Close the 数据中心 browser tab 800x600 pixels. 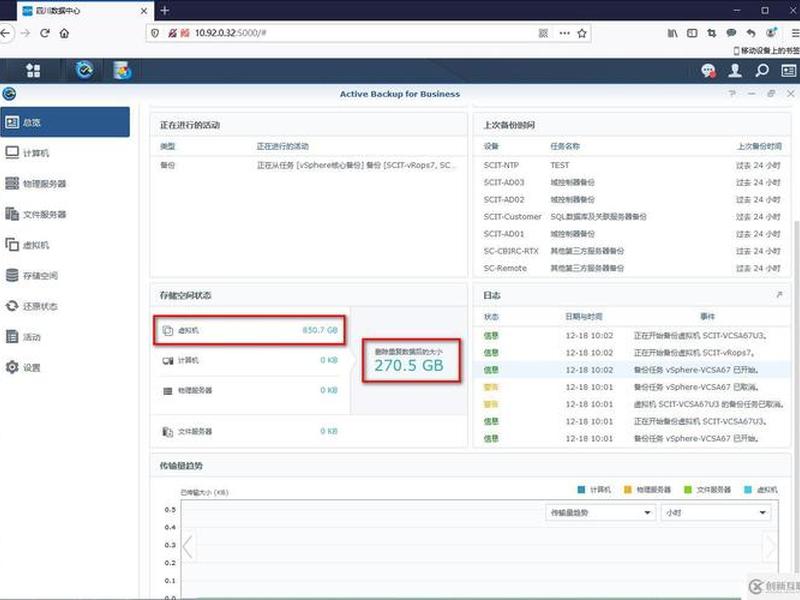click(144, 11)
